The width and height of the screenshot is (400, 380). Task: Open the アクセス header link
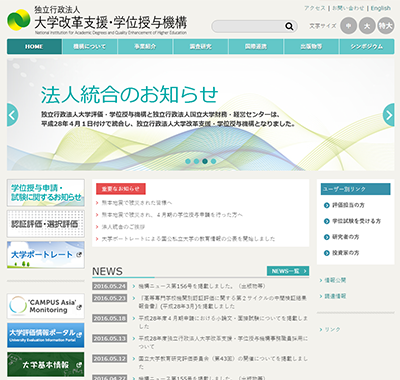click(315, 8)
